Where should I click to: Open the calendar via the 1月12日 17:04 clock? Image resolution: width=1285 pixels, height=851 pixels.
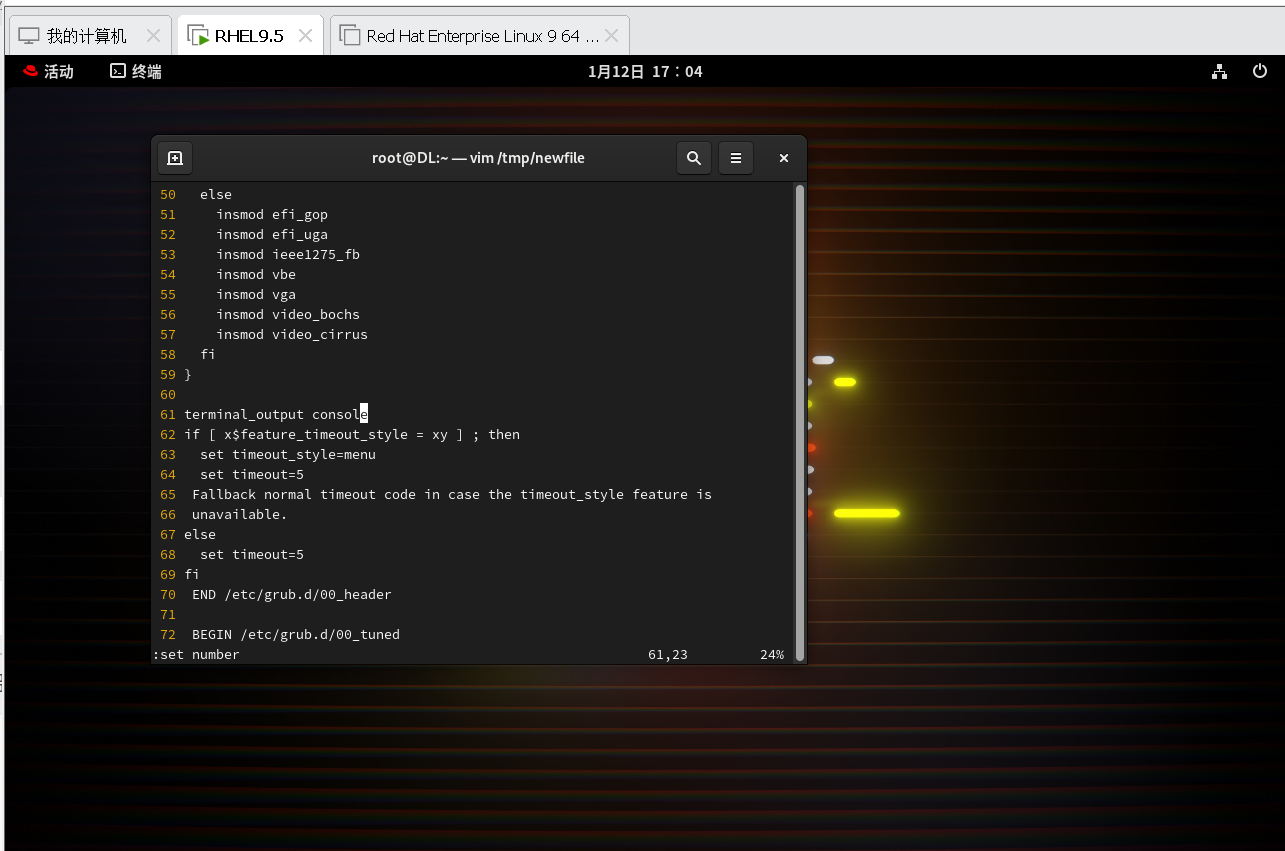point(645,71)
